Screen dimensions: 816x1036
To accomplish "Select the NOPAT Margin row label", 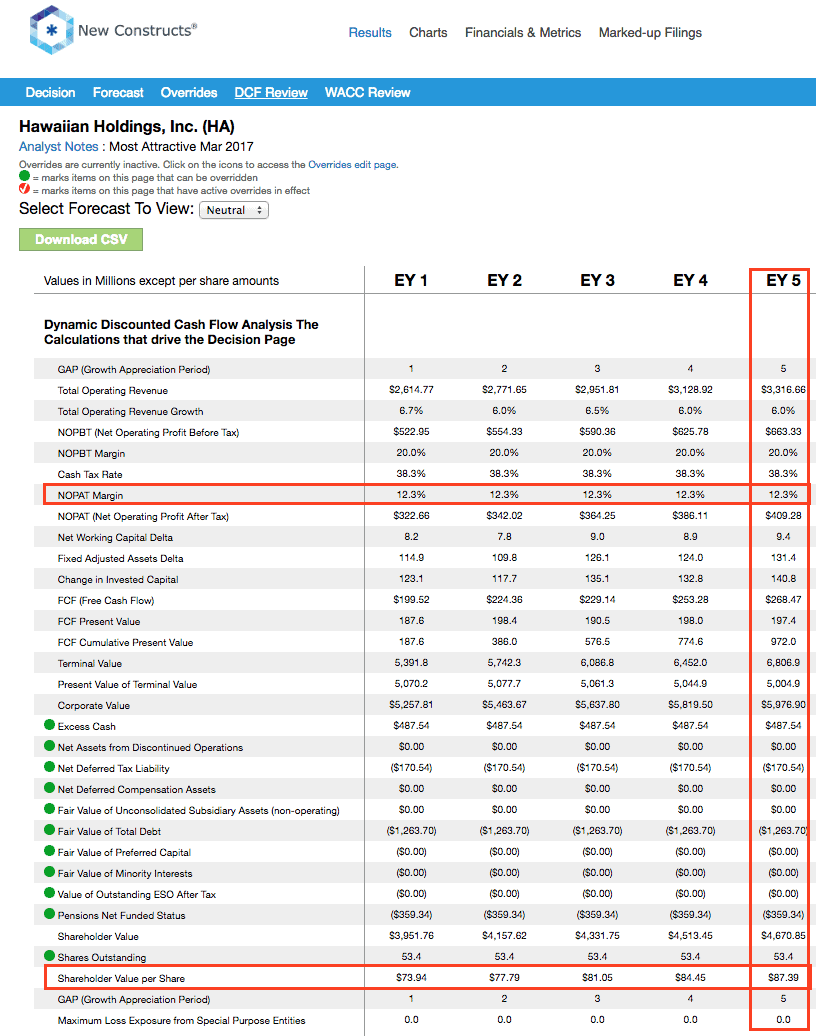I will pos(90,496).
